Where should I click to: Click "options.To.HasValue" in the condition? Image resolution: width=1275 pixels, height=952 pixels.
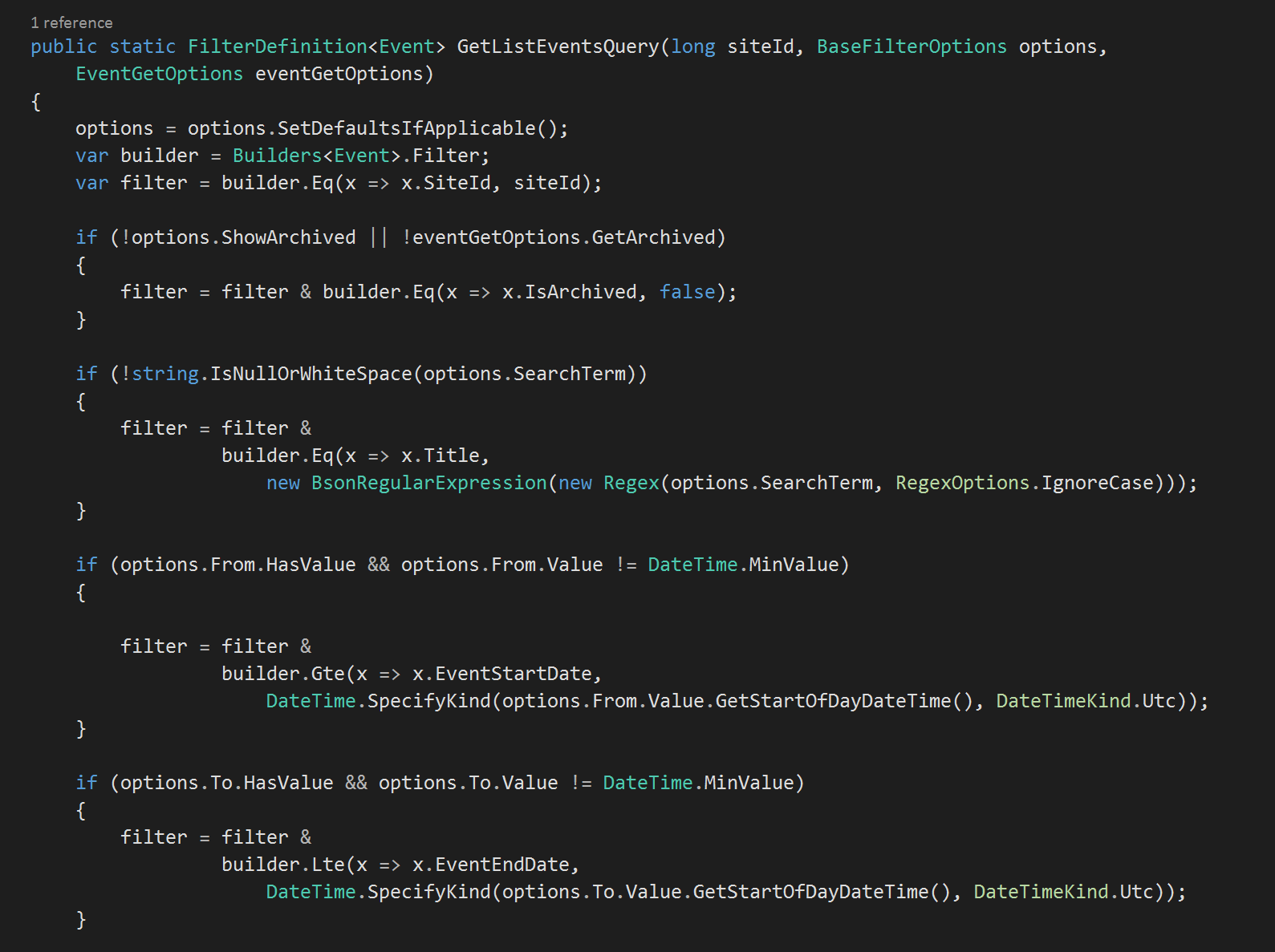[x=226, y=783]
